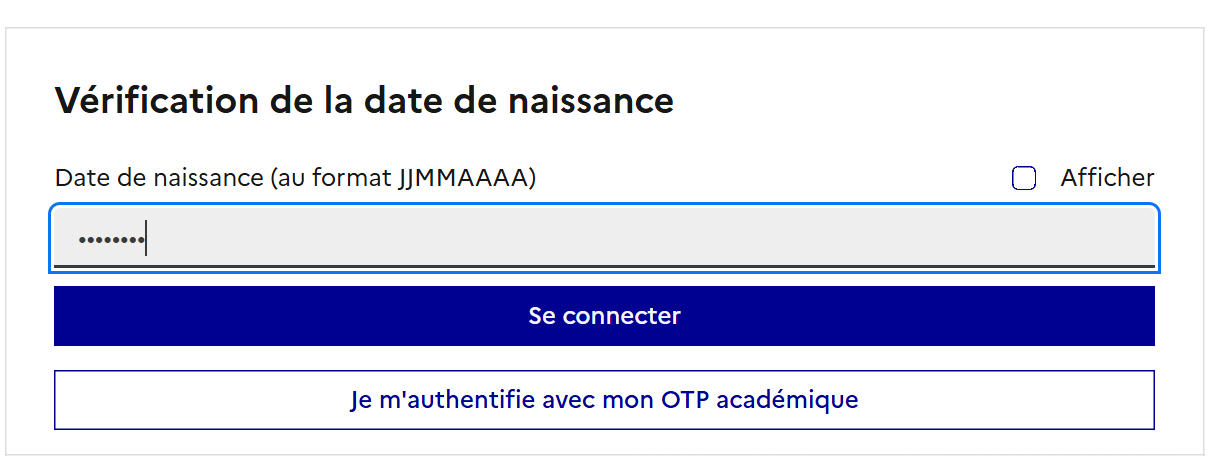Check the square box beside Afficher
1224x476 pixels.
click(x=1023, y=179)
